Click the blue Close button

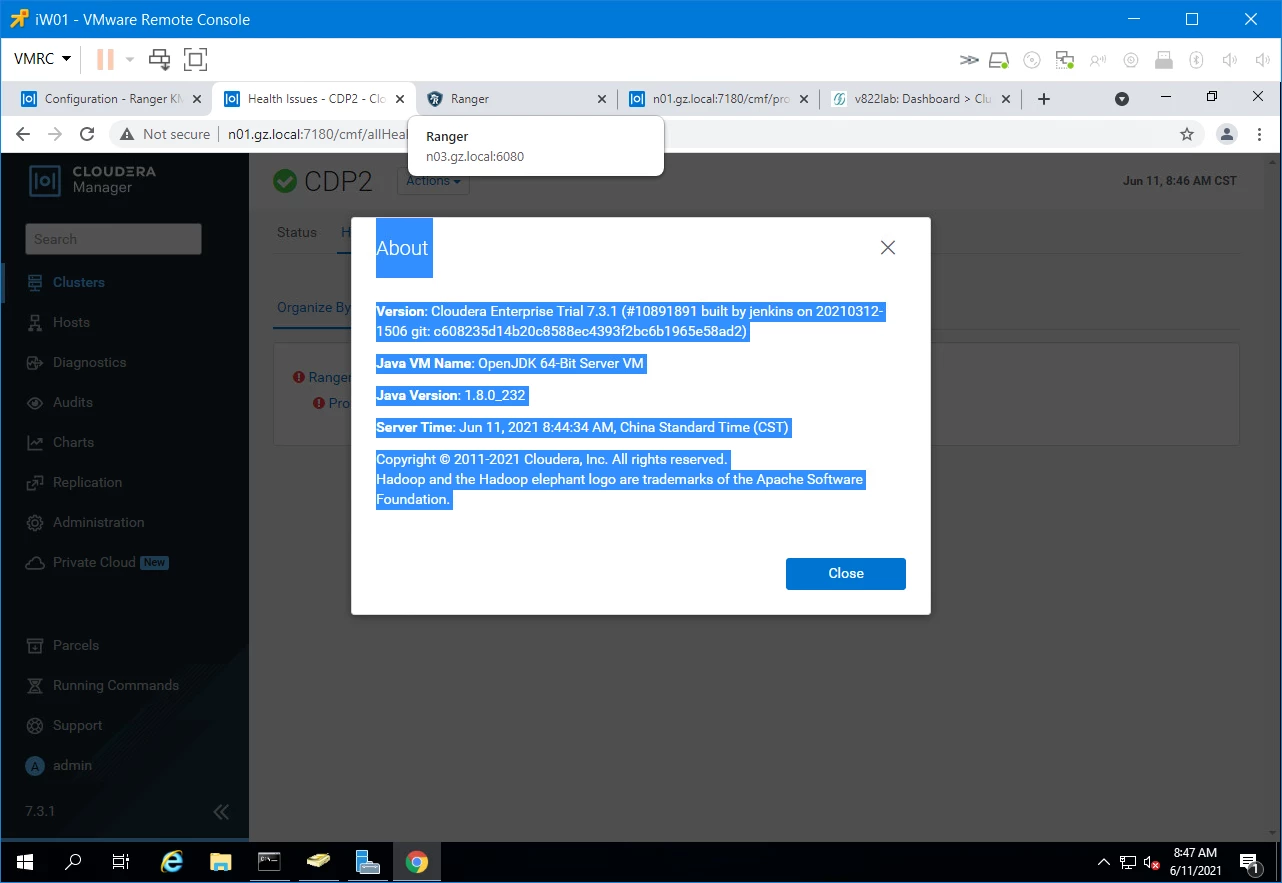click(846, 573)
